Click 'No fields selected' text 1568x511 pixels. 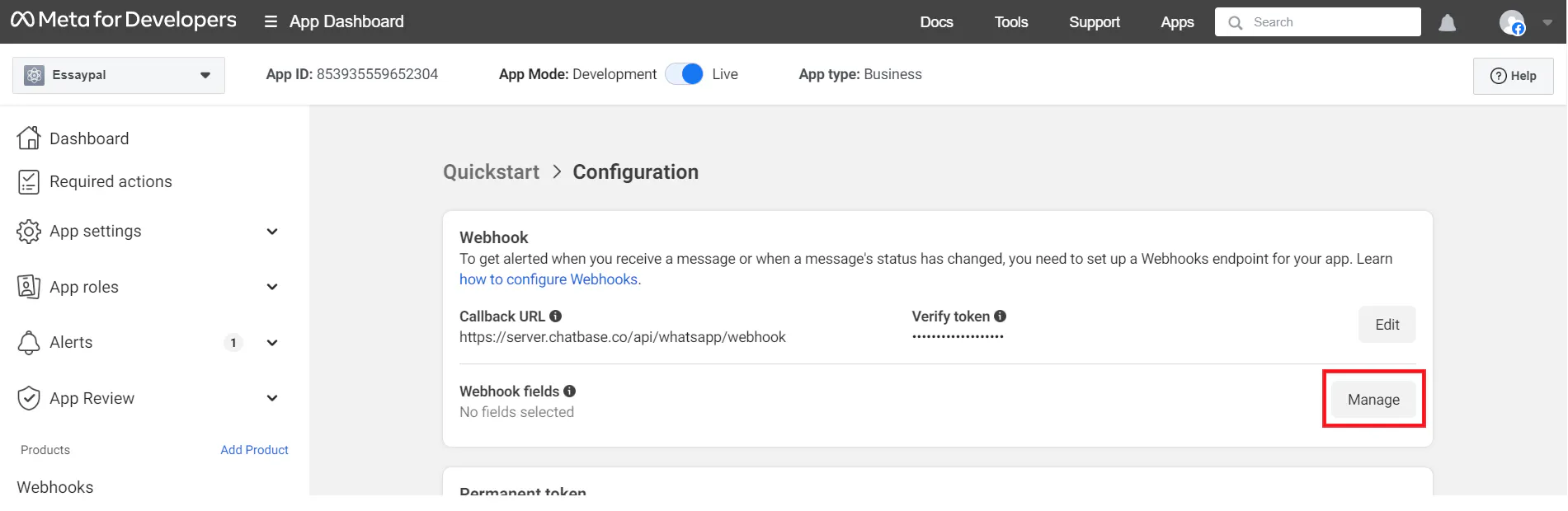(516, 412)
